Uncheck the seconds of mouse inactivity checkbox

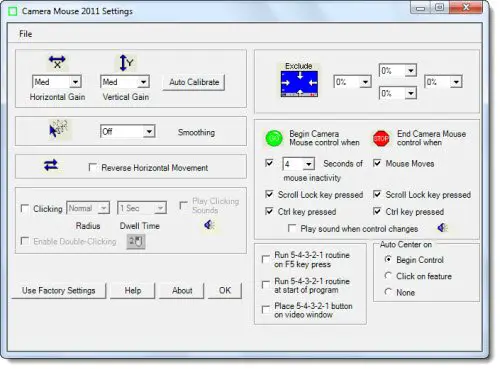click(269, 163)
